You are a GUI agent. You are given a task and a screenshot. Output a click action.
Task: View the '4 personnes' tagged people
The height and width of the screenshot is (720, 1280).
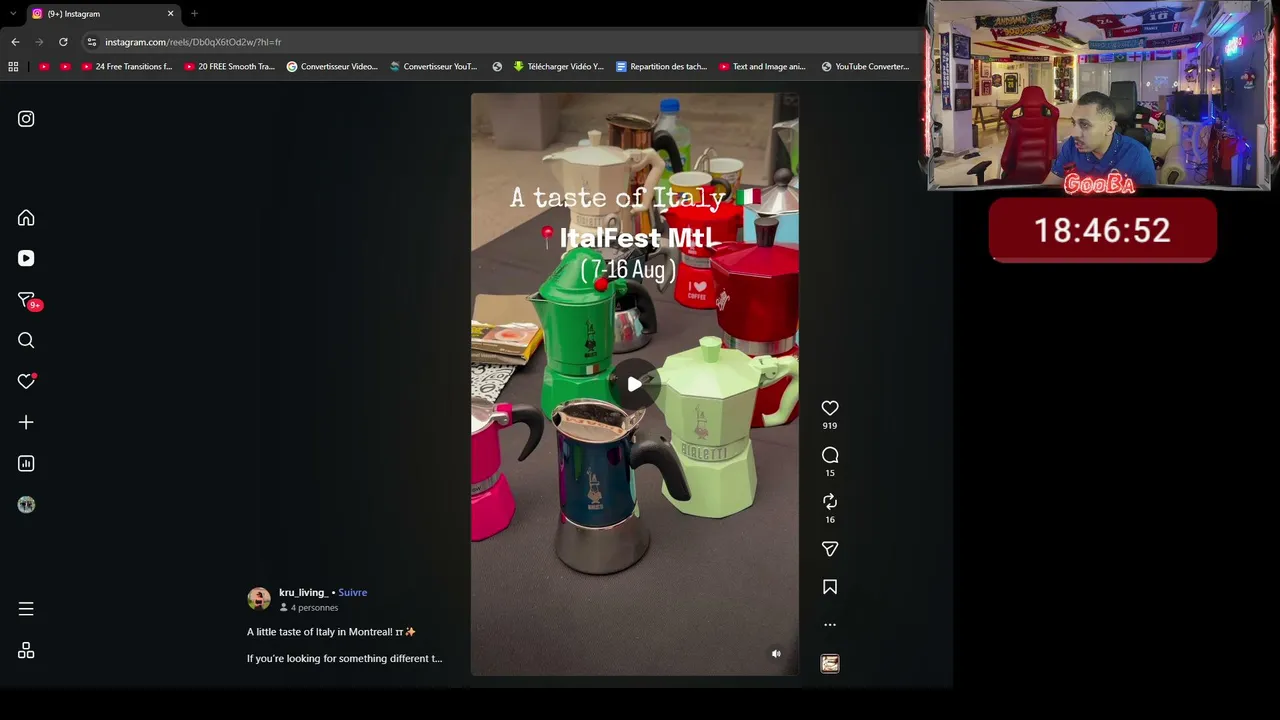(309, 608)
